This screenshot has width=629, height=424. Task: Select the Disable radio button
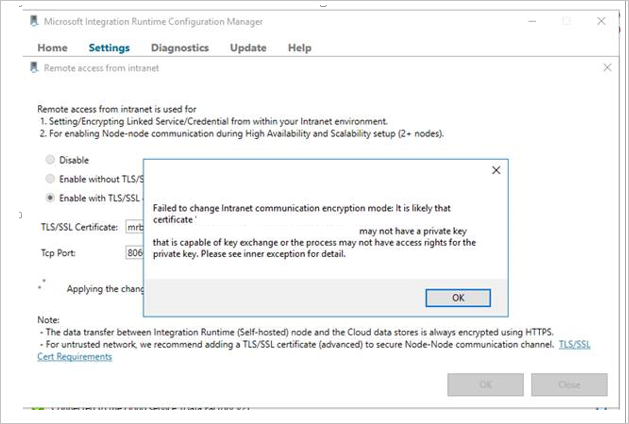click(x=50, y=160)
